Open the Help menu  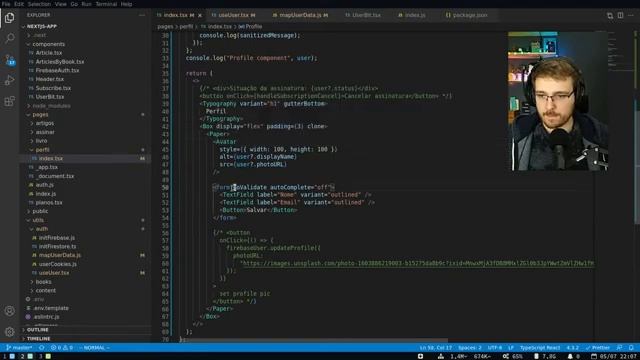tap(126, 4)
